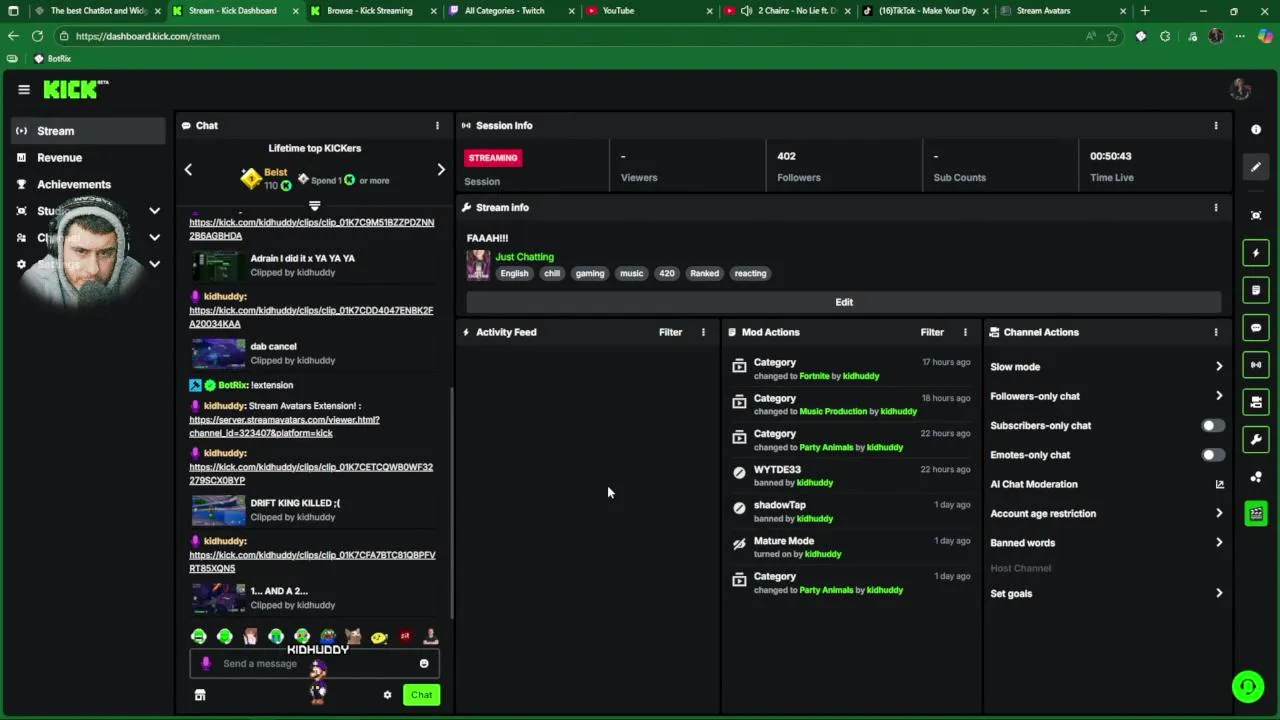Click the wrench icon in right sidebar
The image size is (1280, 720).
1256,439
